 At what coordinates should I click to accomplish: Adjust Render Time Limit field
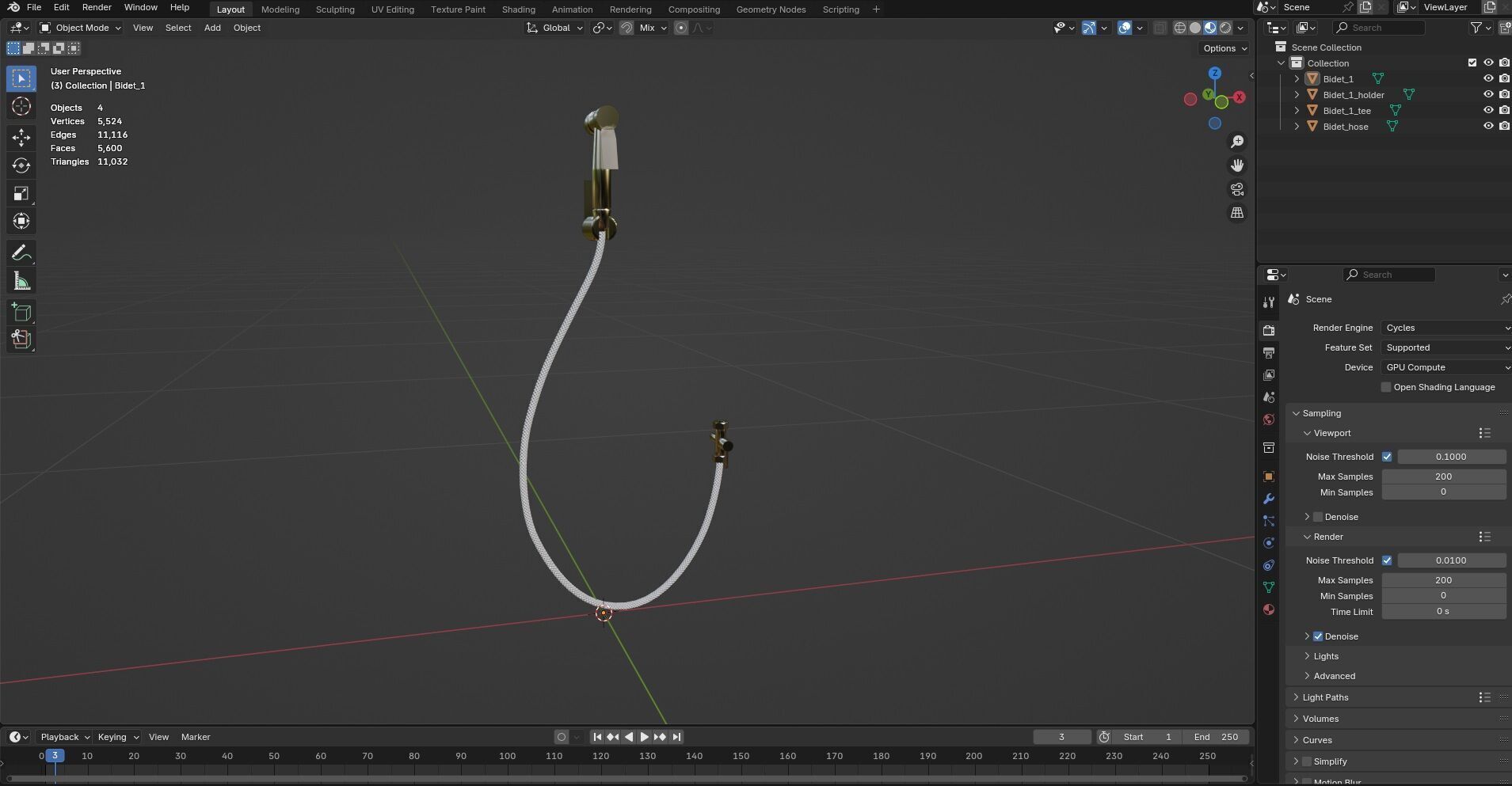tap(1443, 612)
